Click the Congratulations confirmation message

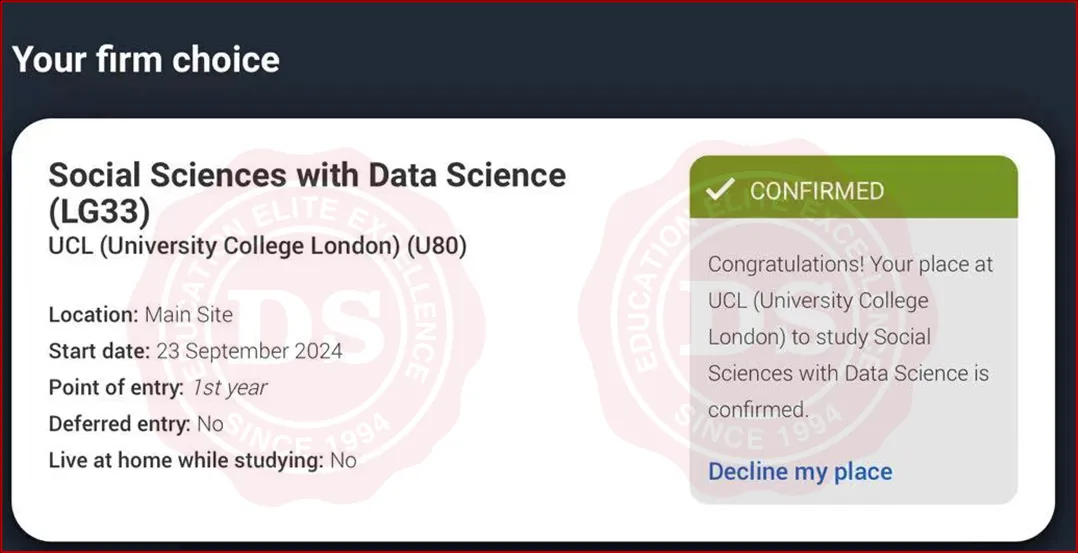(x=849, y=336)
